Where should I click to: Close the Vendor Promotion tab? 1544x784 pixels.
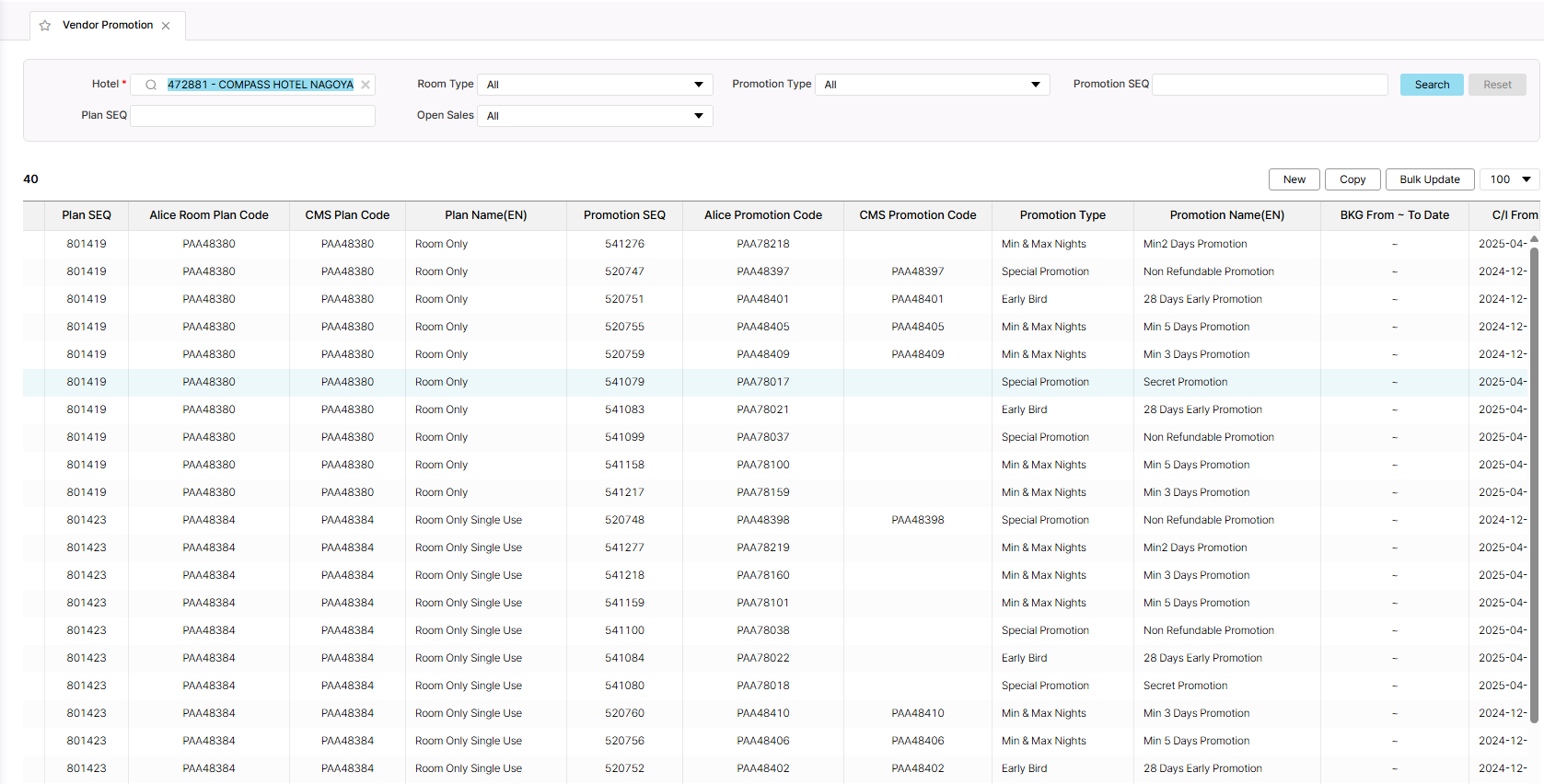[166, 26]
